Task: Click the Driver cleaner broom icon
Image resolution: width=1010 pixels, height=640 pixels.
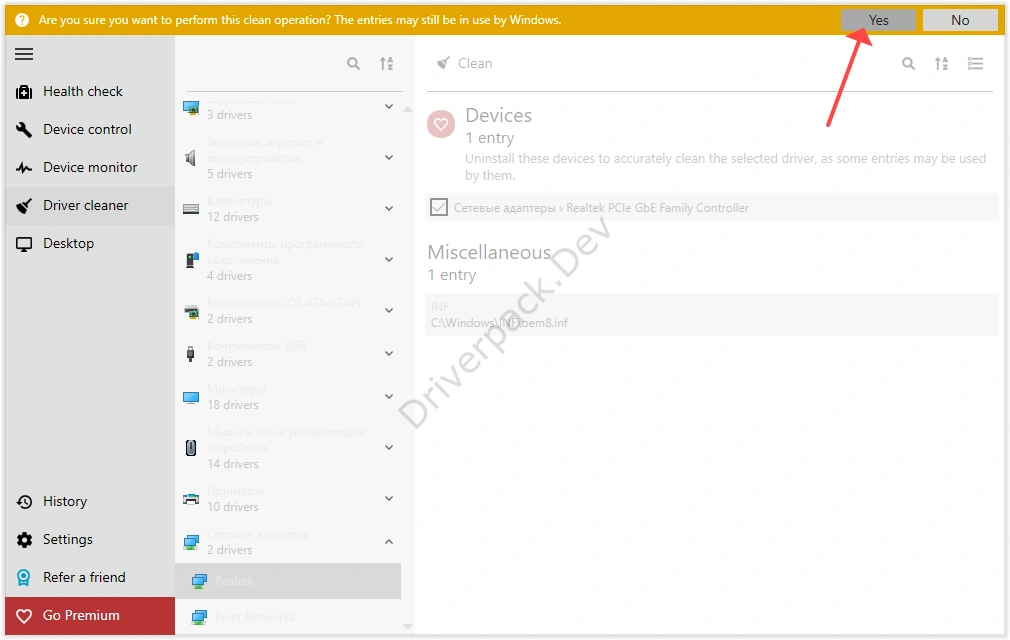Action: [x=24, y=206]
